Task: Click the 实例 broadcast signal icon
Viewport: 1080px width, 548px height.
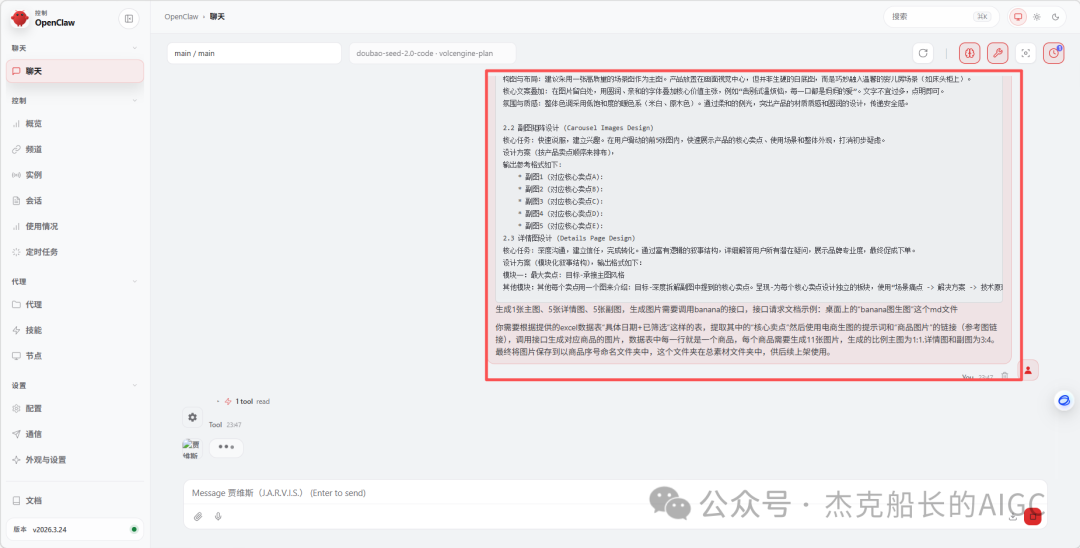Action: [x=17, y=175]
